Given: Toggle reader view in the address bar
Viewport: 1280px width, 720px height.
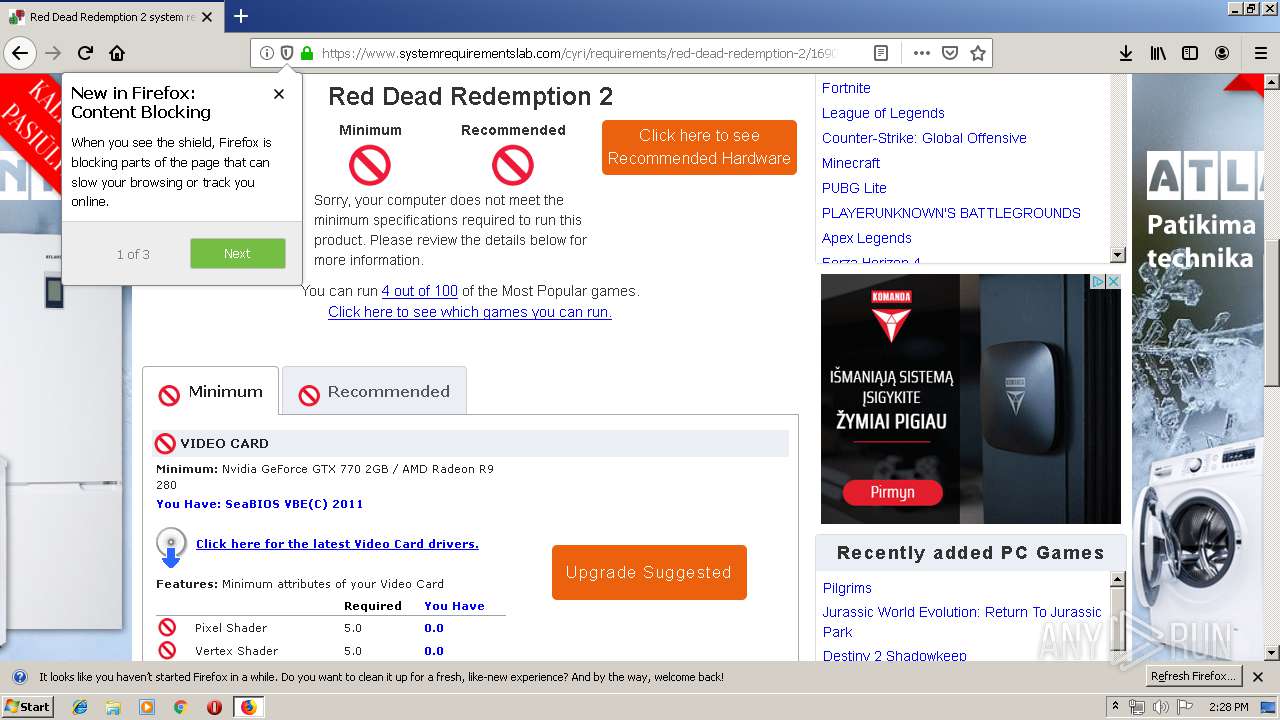Looking at the screenshot, I should 881,53.
